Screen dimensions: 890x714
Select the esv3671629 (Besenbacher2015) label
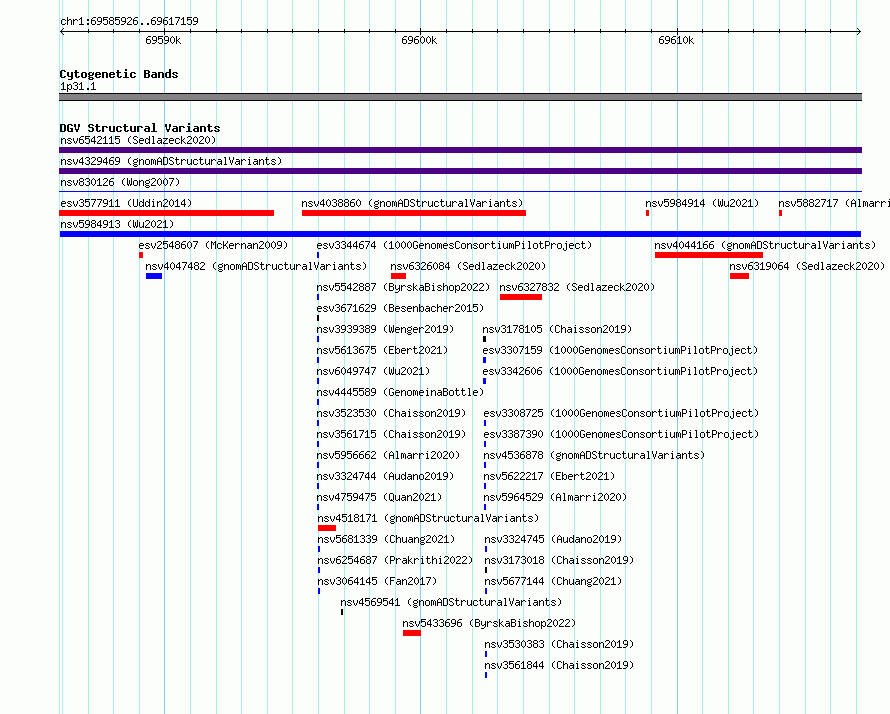(x=400, y=308)
